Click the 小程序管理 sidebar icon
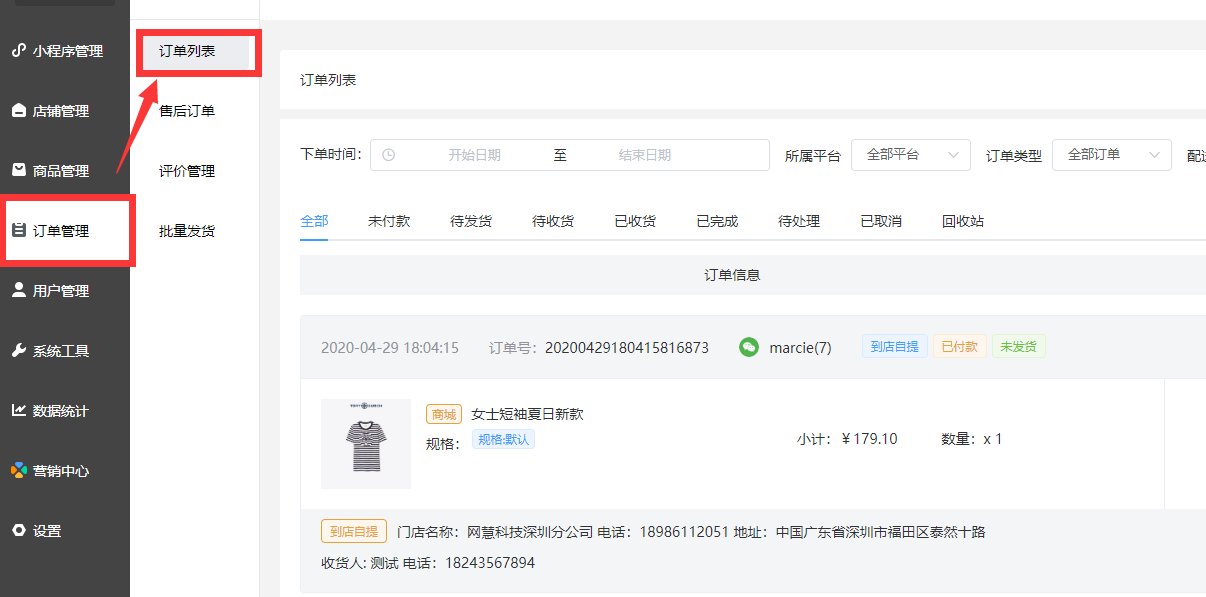 click(x=18, y=50)
